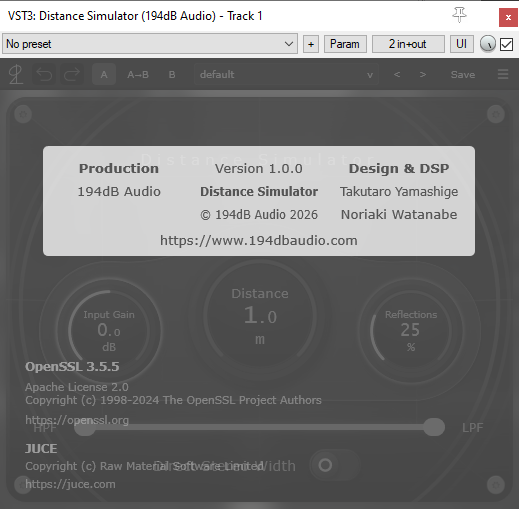Click the Input Gain knob

coord(109,330)
